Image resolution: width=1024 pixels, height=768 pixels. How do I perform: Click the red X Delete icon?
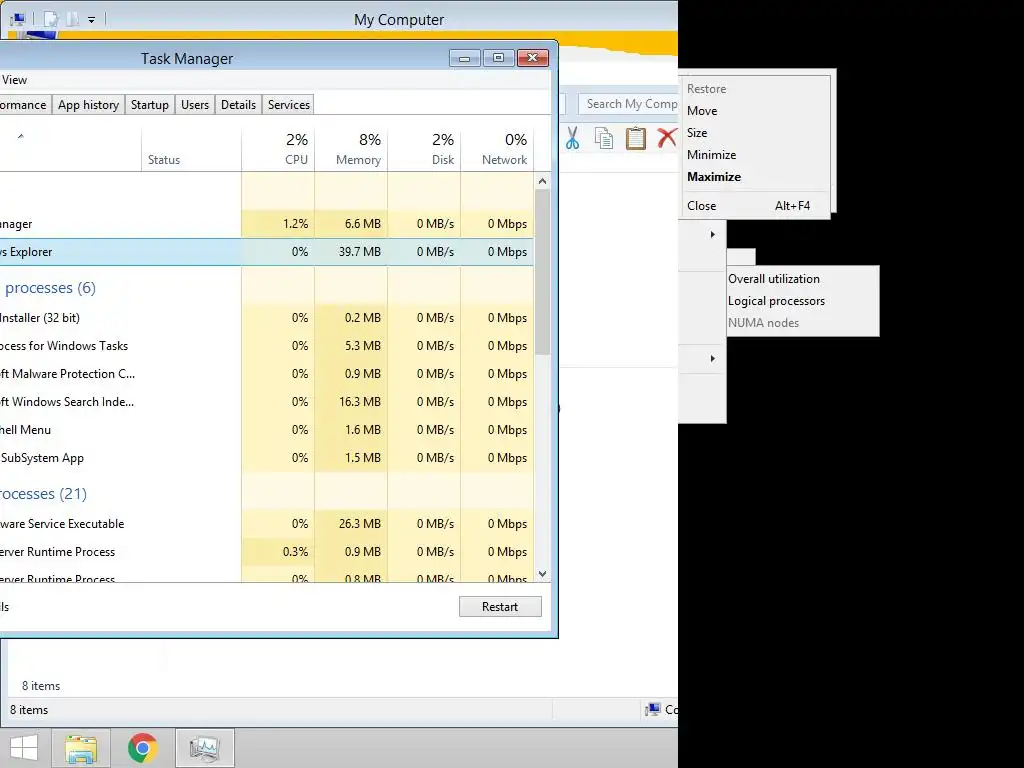coord(667,138)
